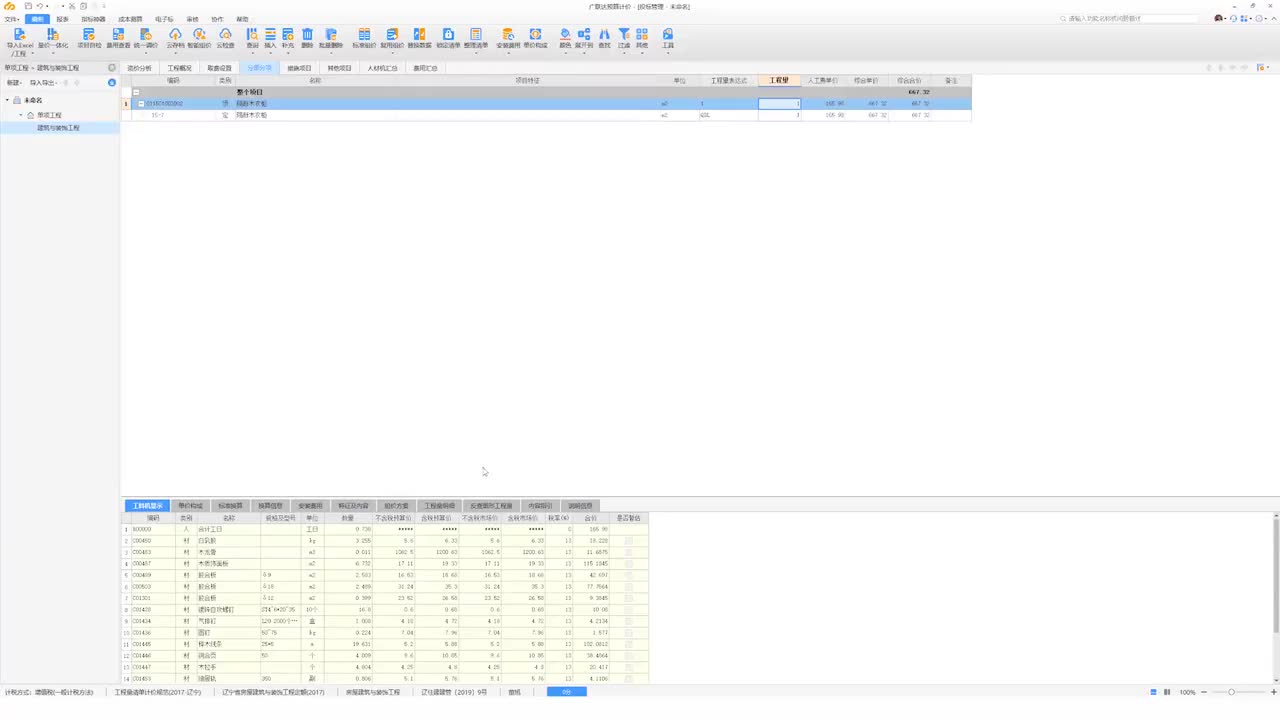Click the 其他 toolbar icon

point(642,39)
